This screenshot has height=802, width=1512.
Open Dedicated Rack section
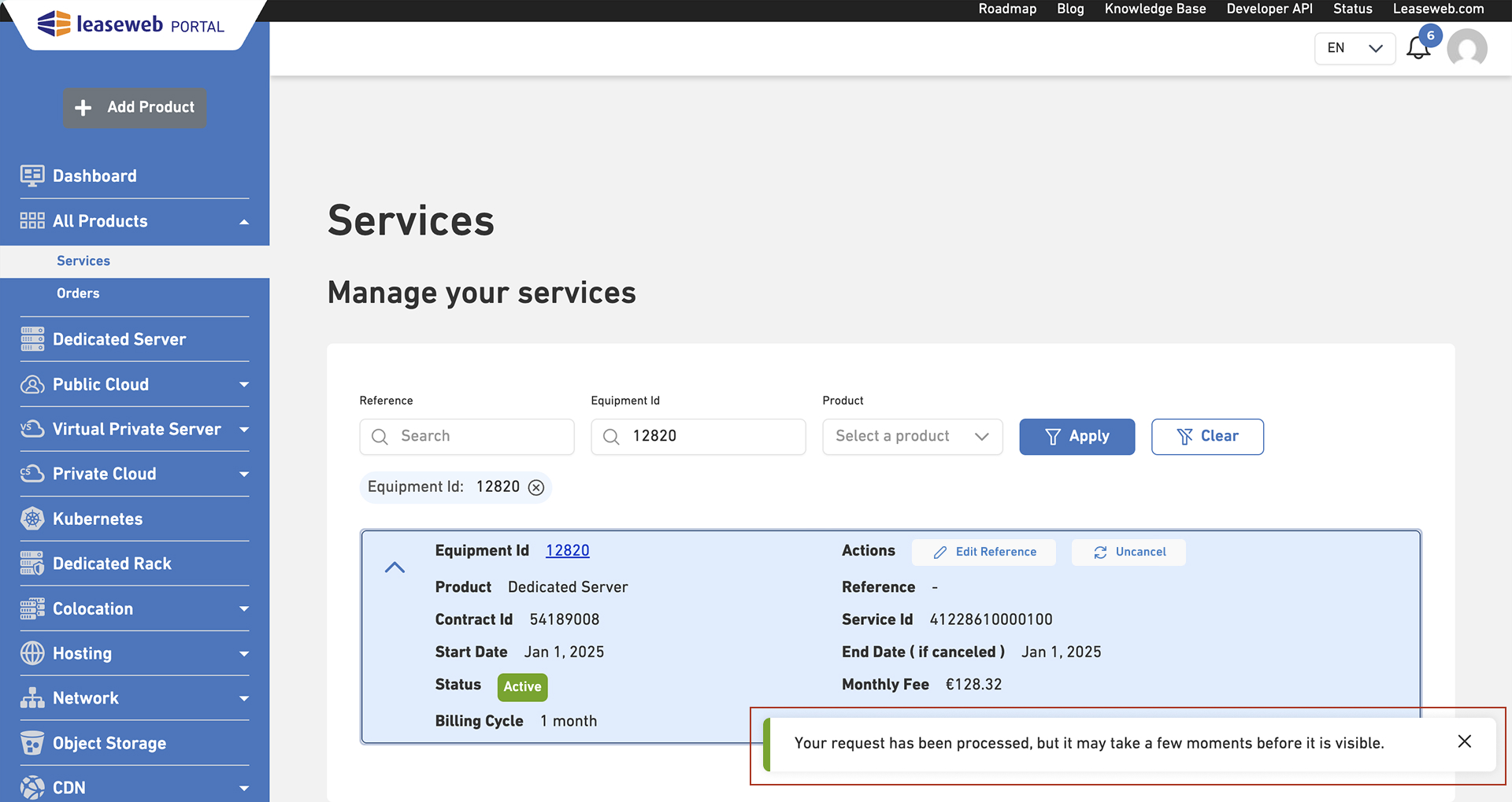coord(112,564)
